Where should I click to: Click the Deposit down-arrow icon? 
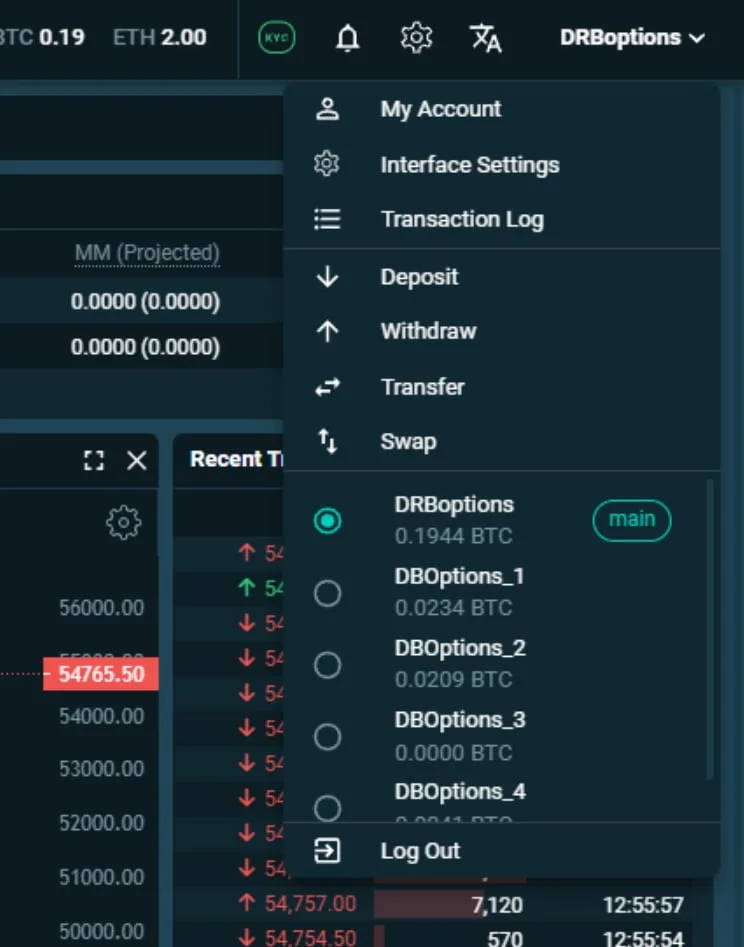coord(327,277)
